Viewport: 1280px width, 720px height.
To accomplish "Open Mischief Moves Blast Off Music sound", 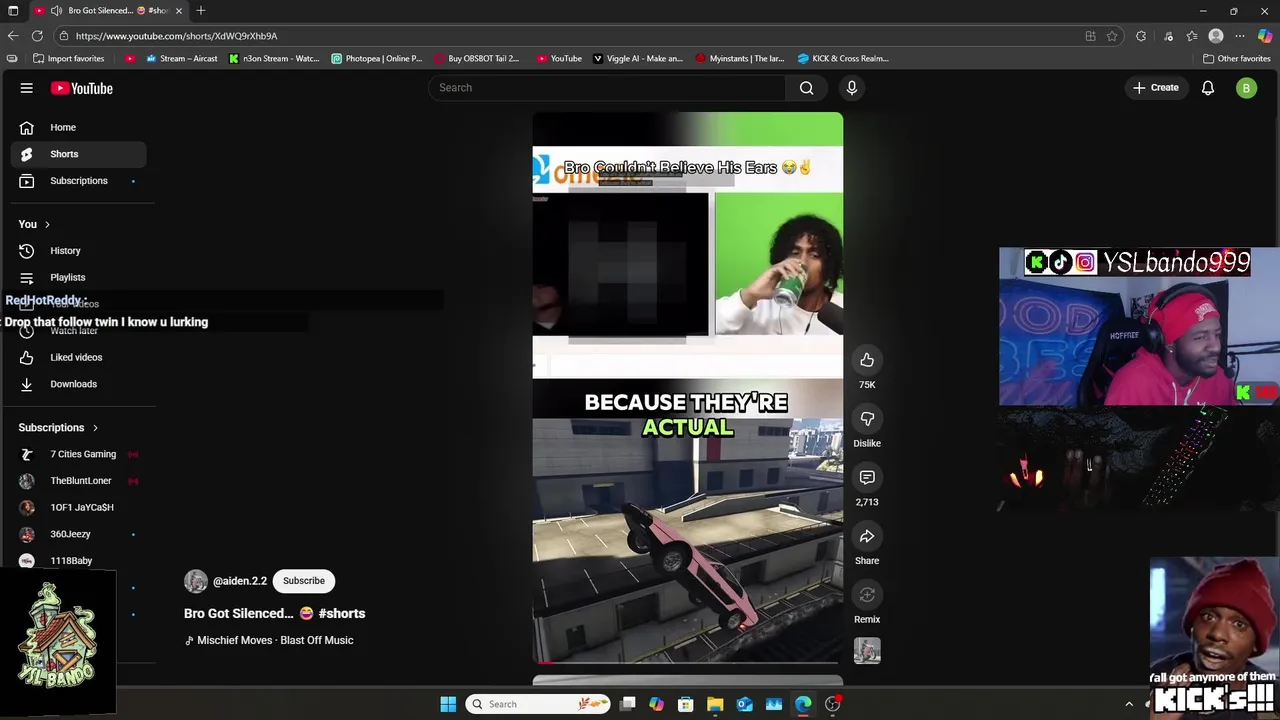I will [275, 640].
